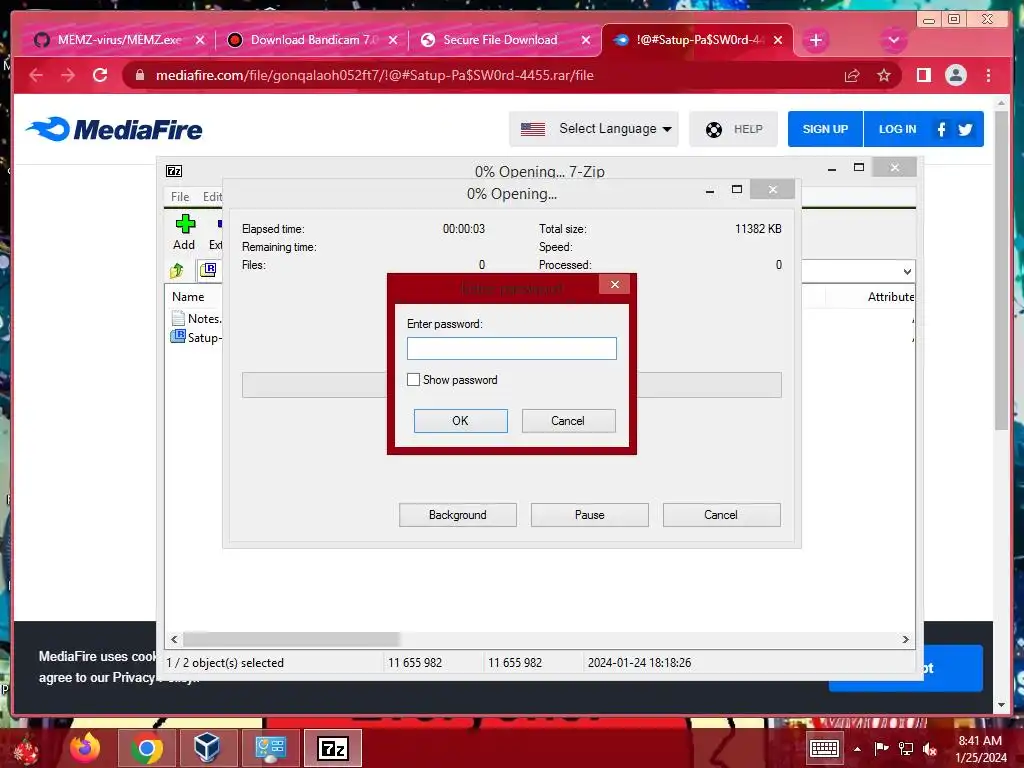Close the Download Bandicam tab

click(392, 40)
